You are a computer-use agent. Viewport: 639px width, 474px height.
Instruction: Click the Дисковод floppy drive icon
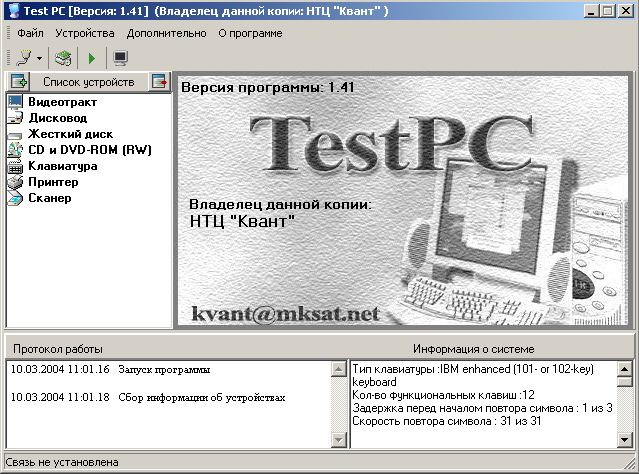[x=15, y=118]
